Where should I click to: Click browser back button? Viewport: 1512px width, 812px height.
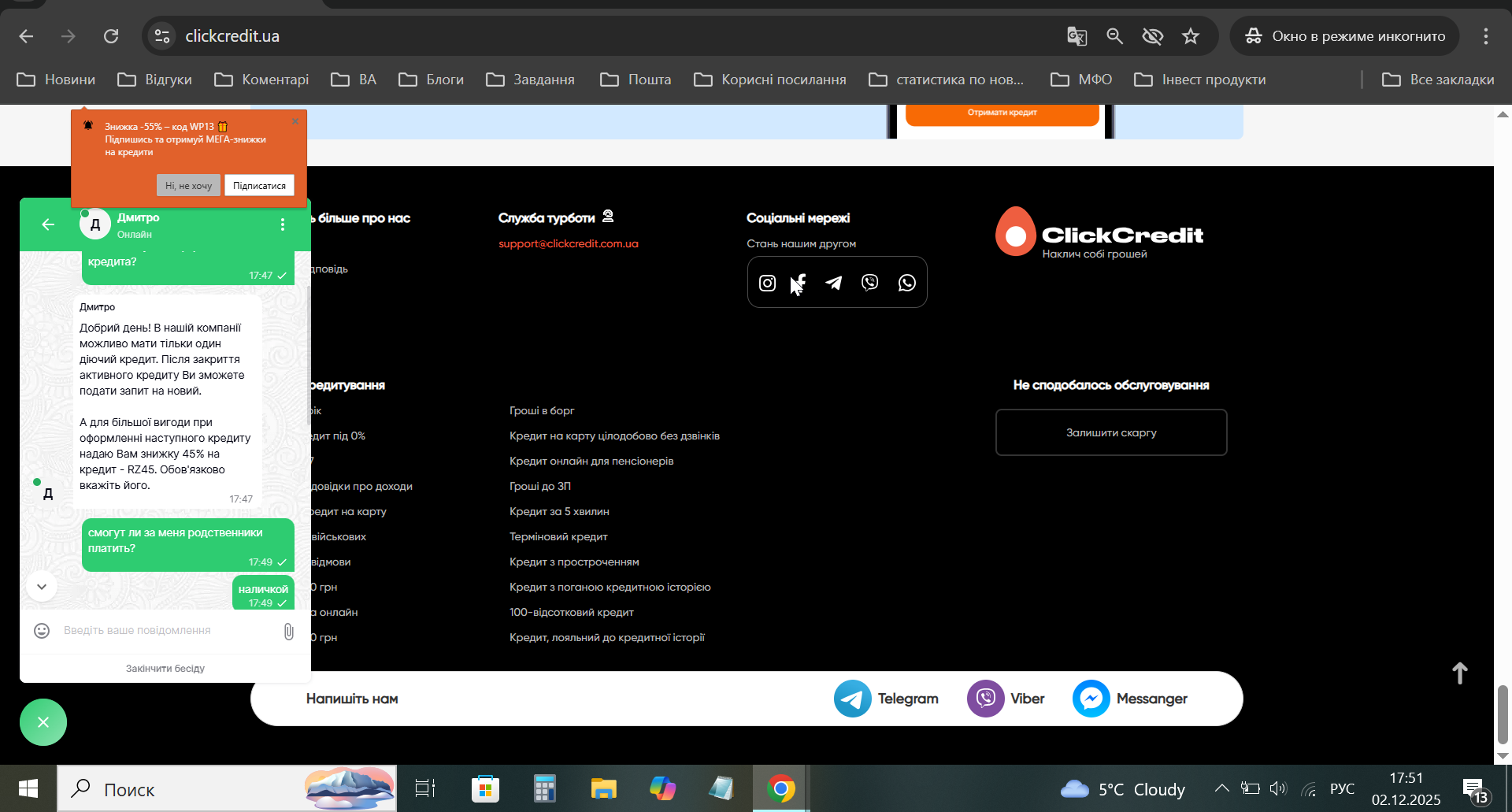tap(26, 36)
